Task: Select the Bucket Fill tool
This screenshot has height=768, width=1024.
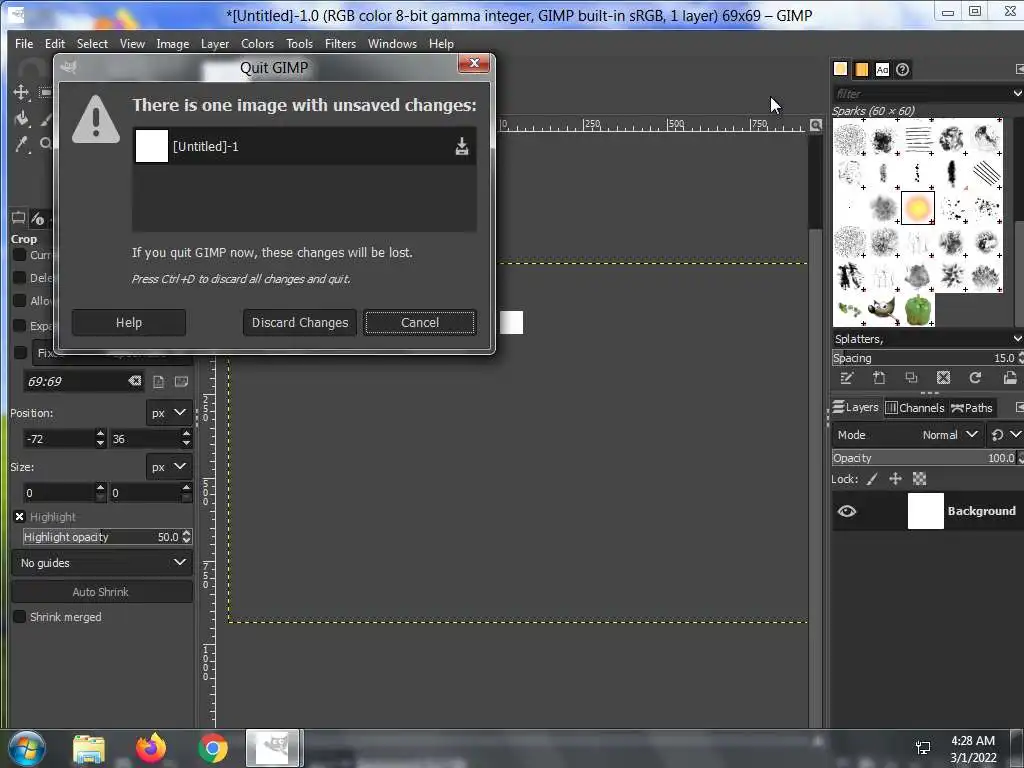Action: [22, 118]
